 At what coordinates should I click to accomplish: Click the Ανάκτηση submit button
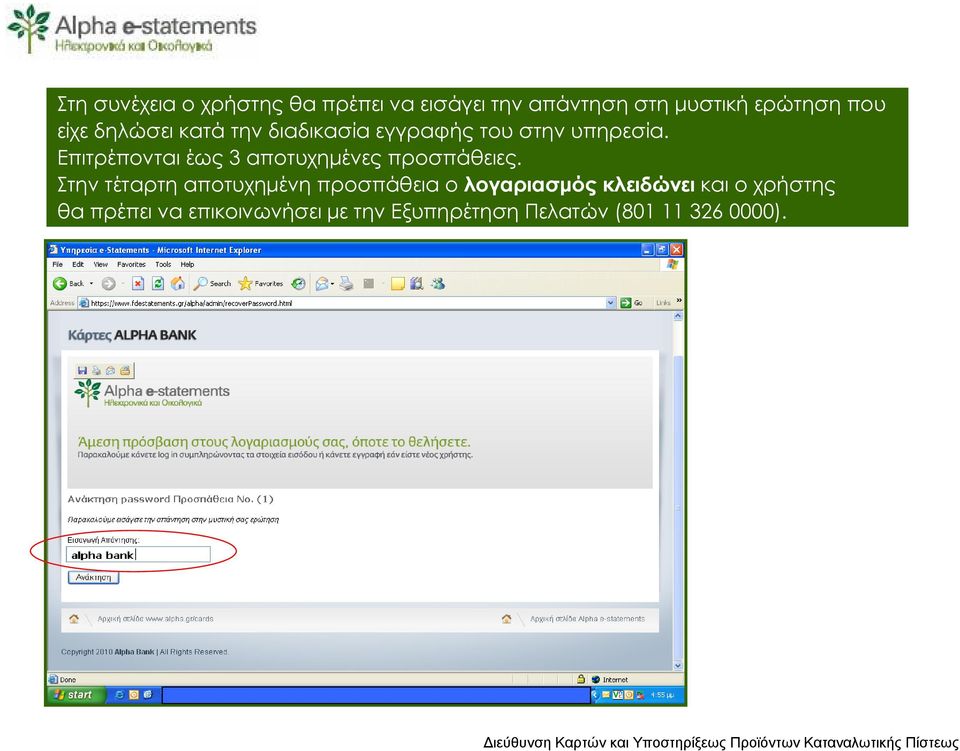(x=93, y=577)
